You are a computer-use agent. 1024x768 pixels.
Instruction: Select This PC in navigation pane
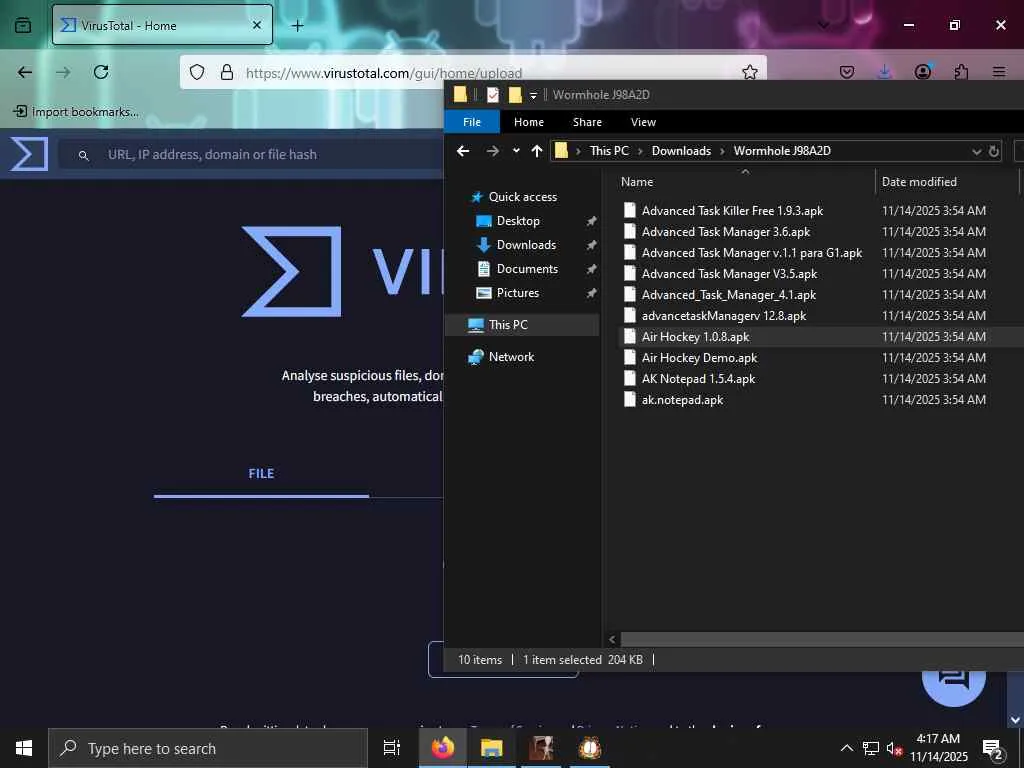(507, 325)
